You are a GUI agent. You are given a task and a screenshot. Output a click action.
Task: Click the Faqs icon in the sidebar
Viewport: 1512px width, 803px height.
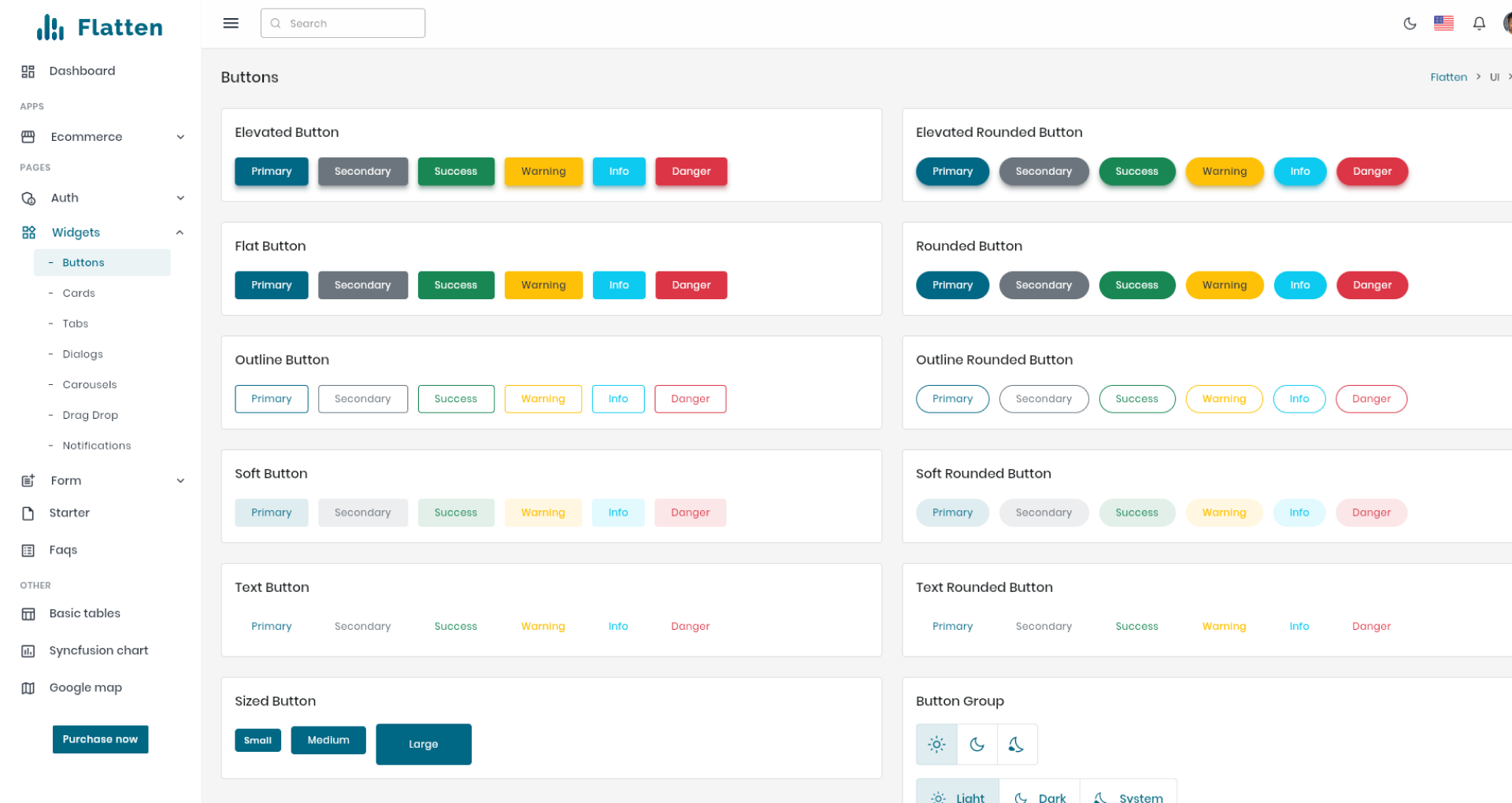point(28,550)
